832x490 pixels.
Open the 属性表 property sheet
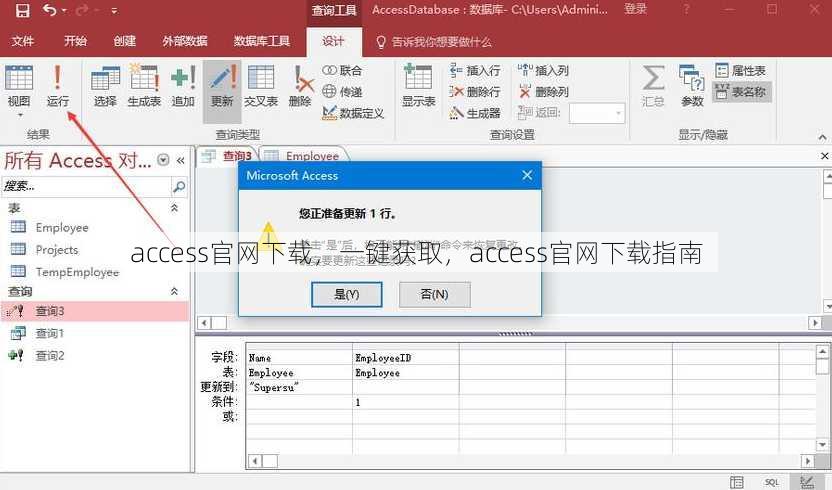pyautogui.click(x=741, y=71)
